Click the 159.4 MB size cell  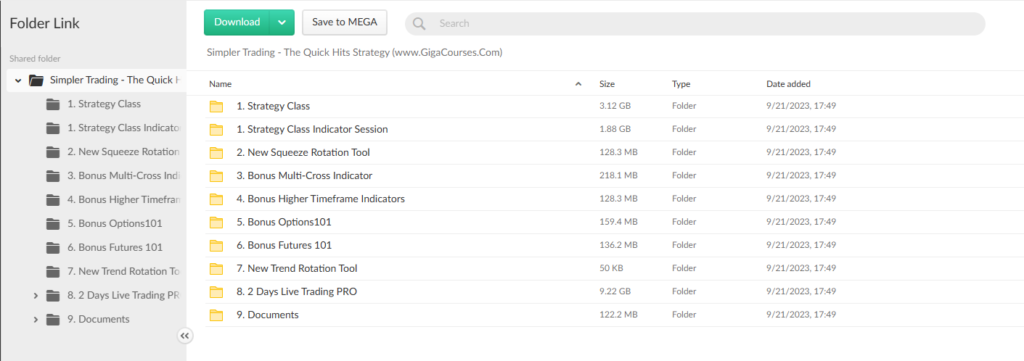click(x=618, y=222)
